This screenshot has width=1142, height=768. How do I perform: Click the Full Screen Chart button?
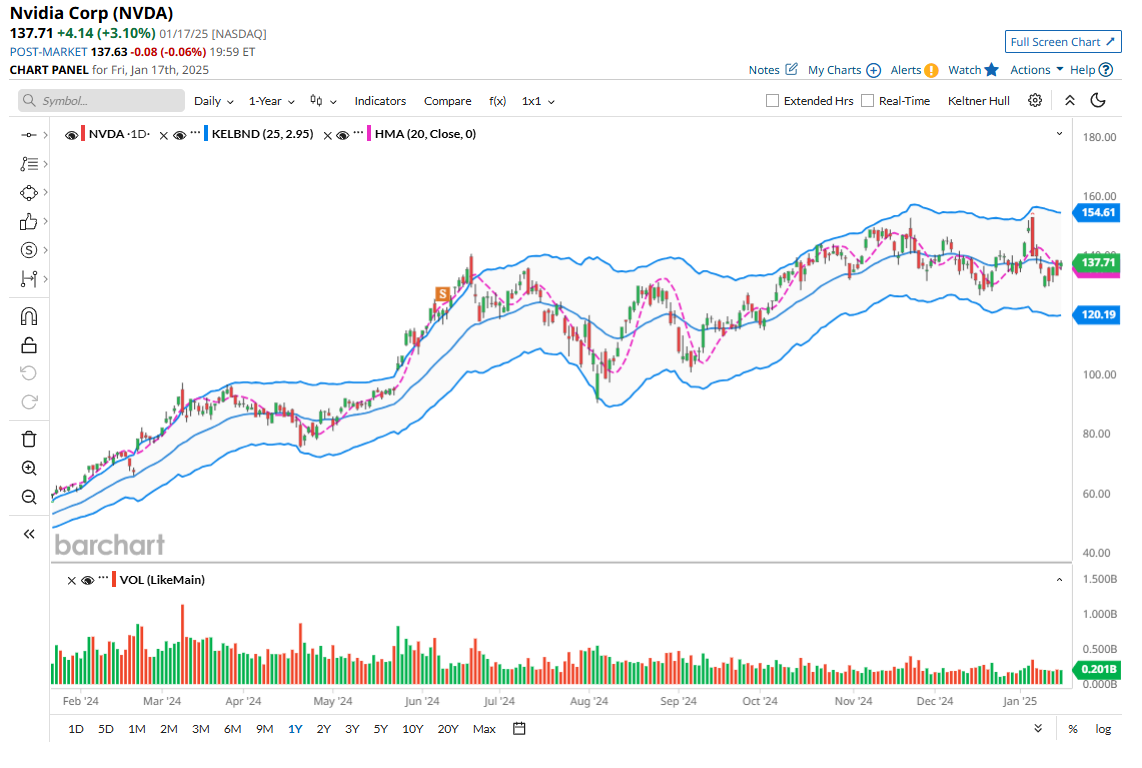click(1062, 42)
